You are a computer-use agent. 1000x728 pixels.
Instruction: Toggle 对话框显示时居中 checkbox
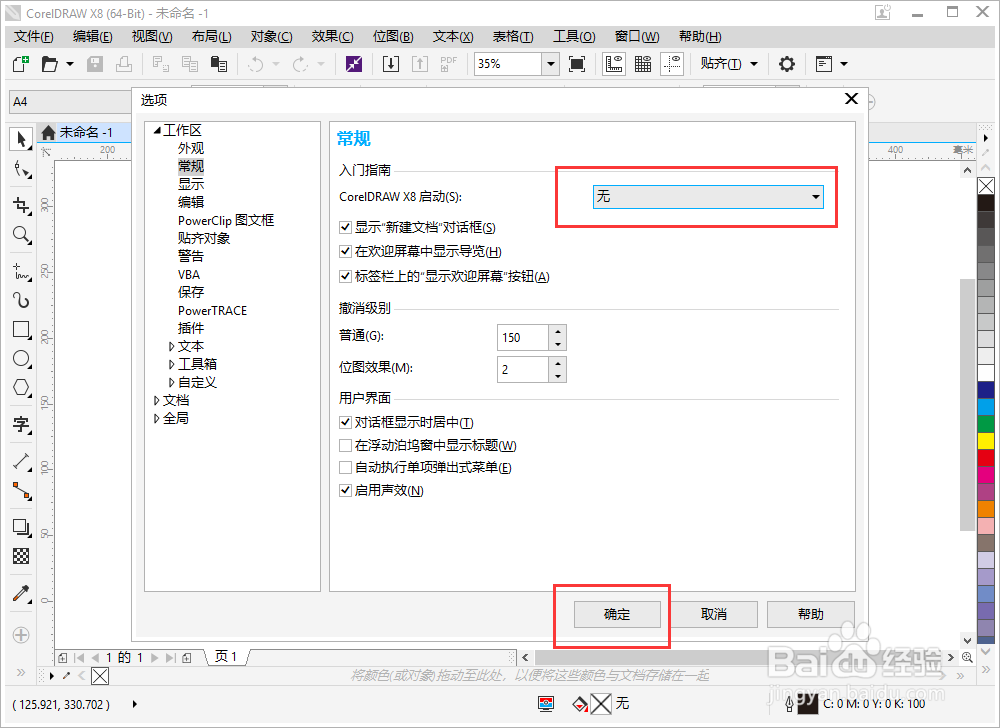(x=345, y=422)
